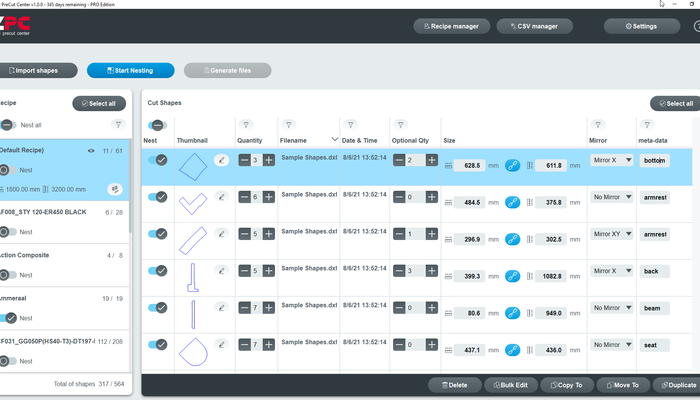Image resolution: width=700 pixels, height=400 pixels.
Task: Enable Nest toggle for Action Composite recipe
Action: pos(7,275)
